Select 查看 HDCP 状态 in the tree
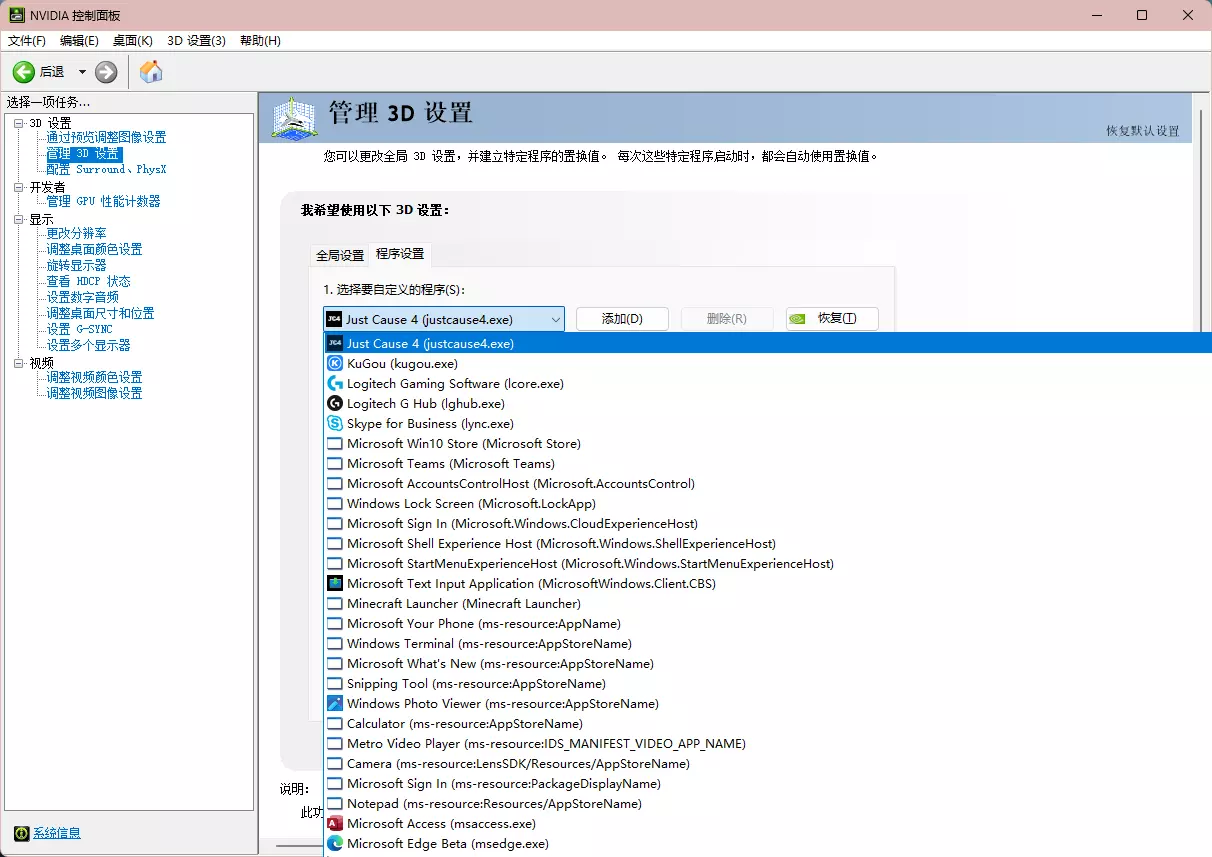This screenshot has height=857, width=1212. pos(88,281)
